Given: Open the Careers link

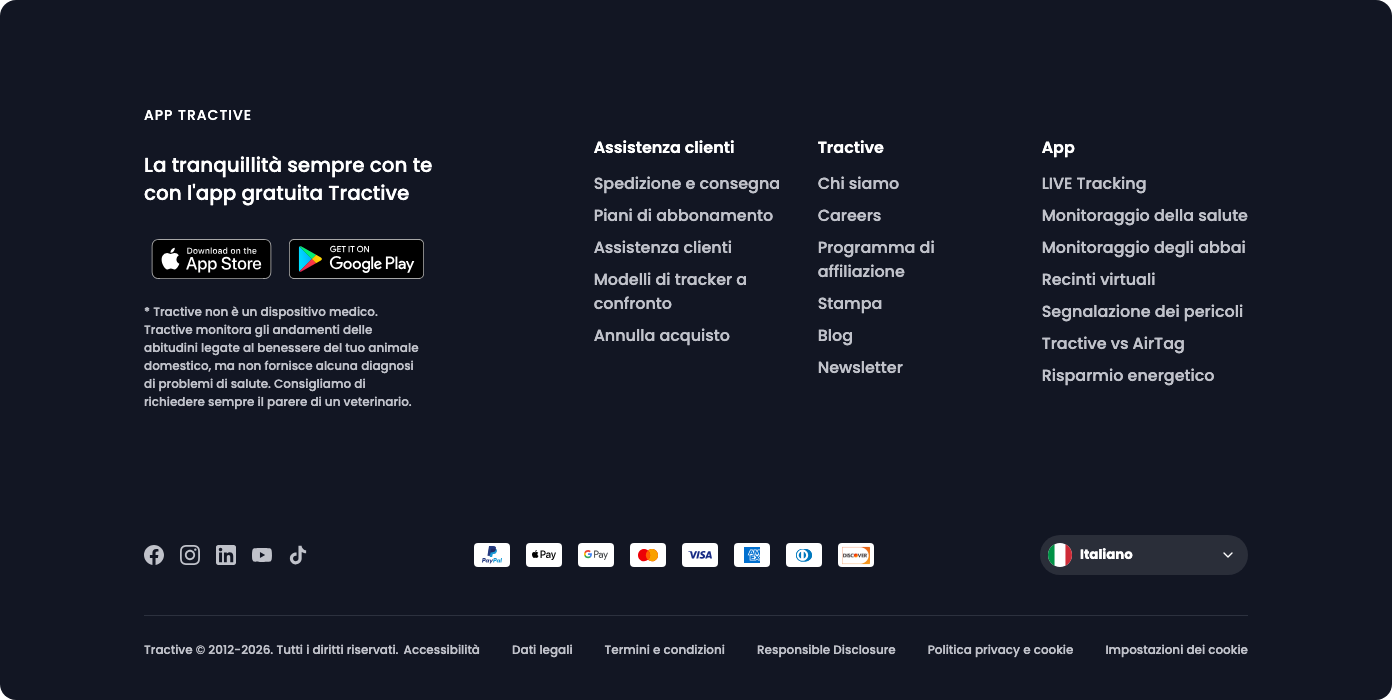Looking at the screenshot, I should click(849, 215).
